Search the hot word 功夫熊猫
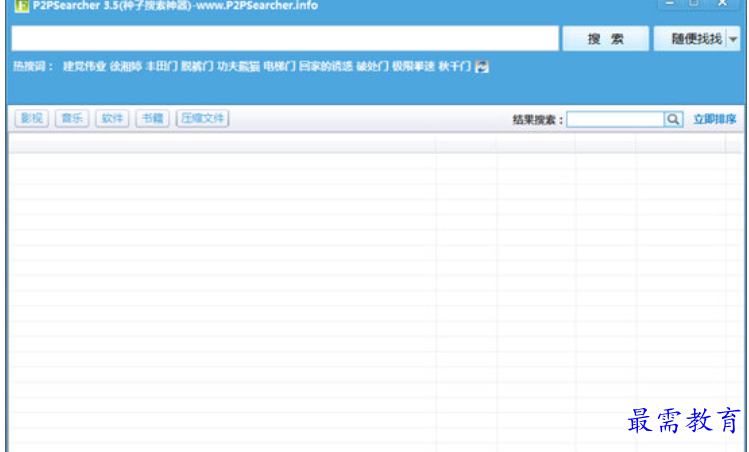Viewport: 749px width, 452px height. 238,66
